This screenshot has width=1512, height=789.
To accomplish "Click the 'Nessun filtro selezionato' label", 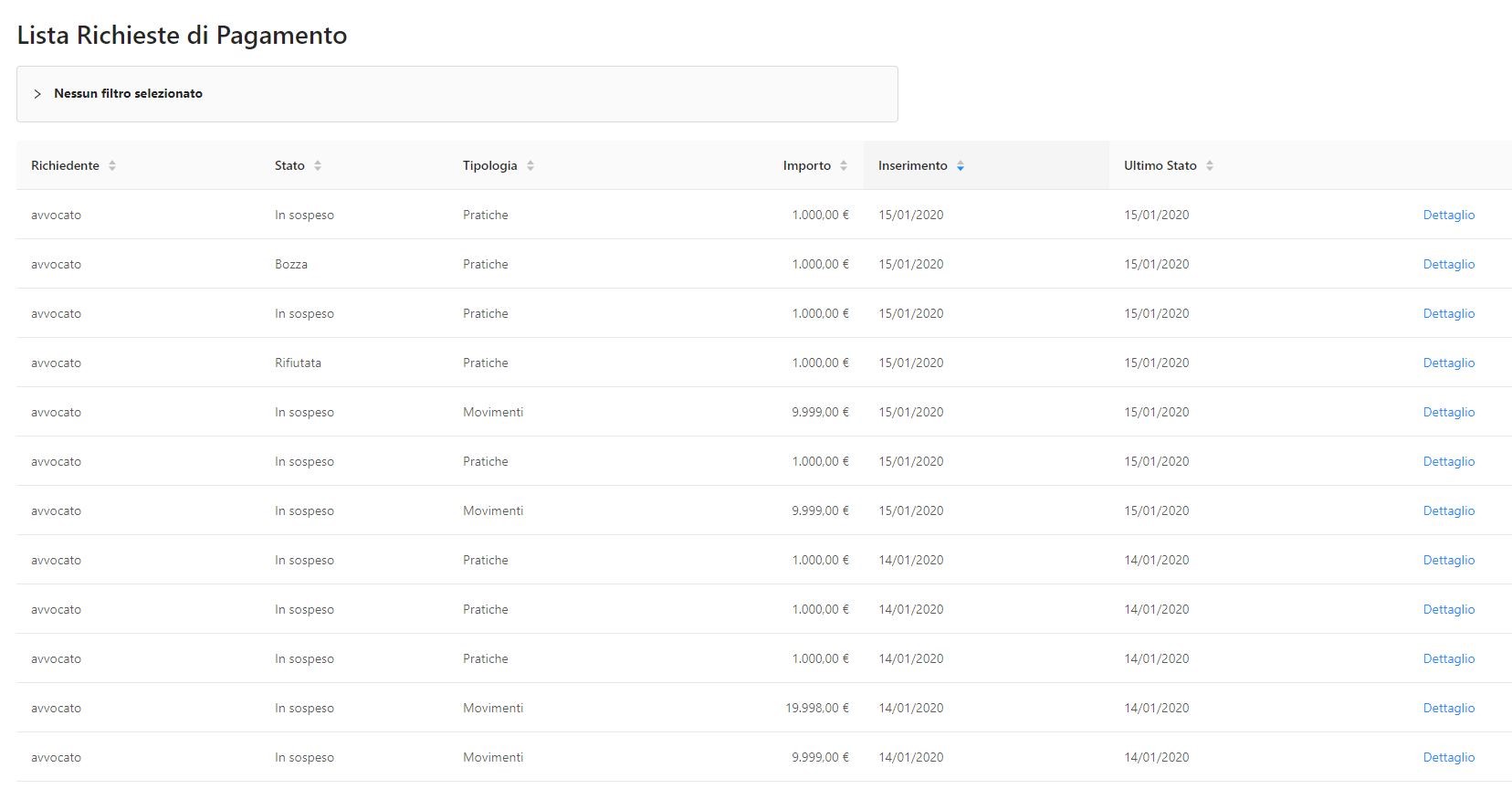I will (x=128, y=93).
